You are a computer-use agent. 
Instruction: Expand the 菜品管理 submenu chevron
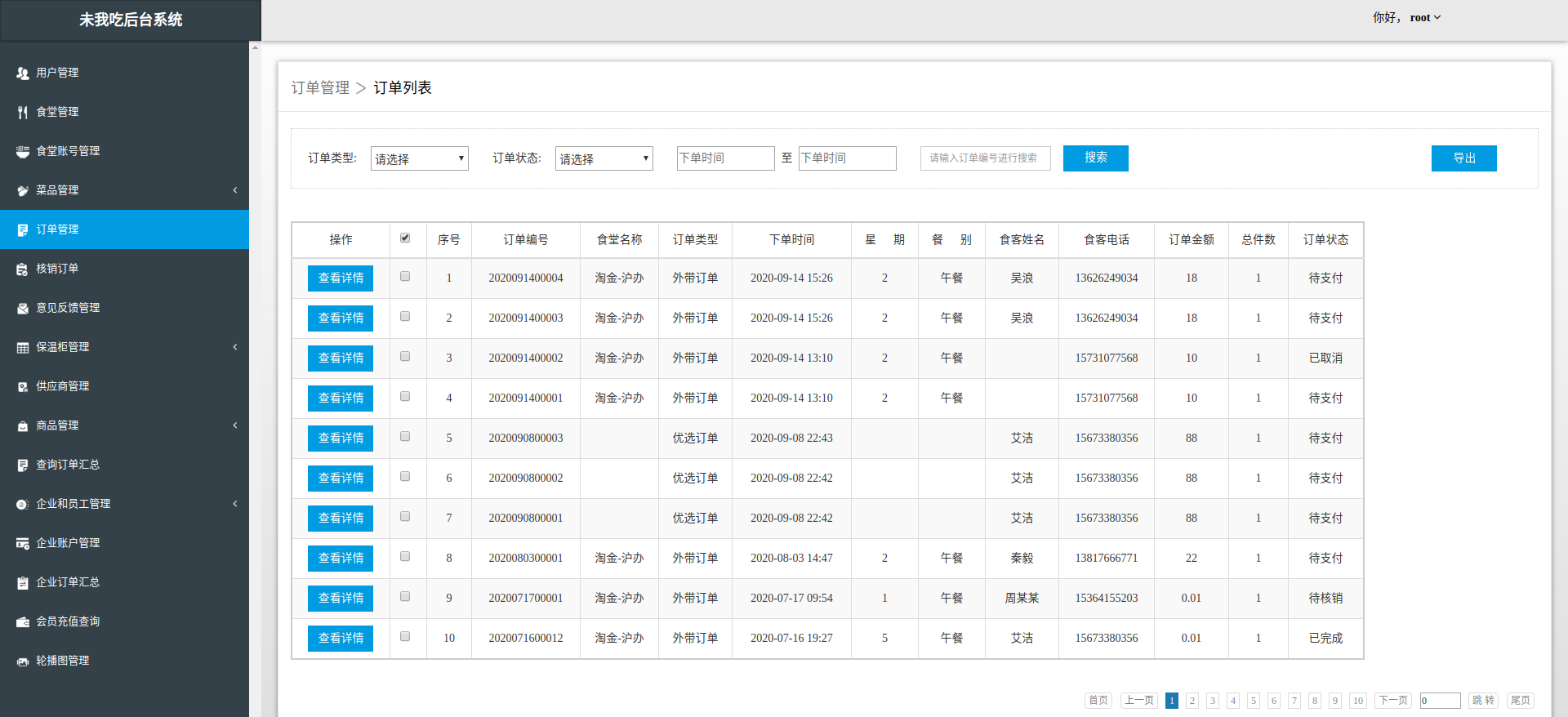click(235, 190)
